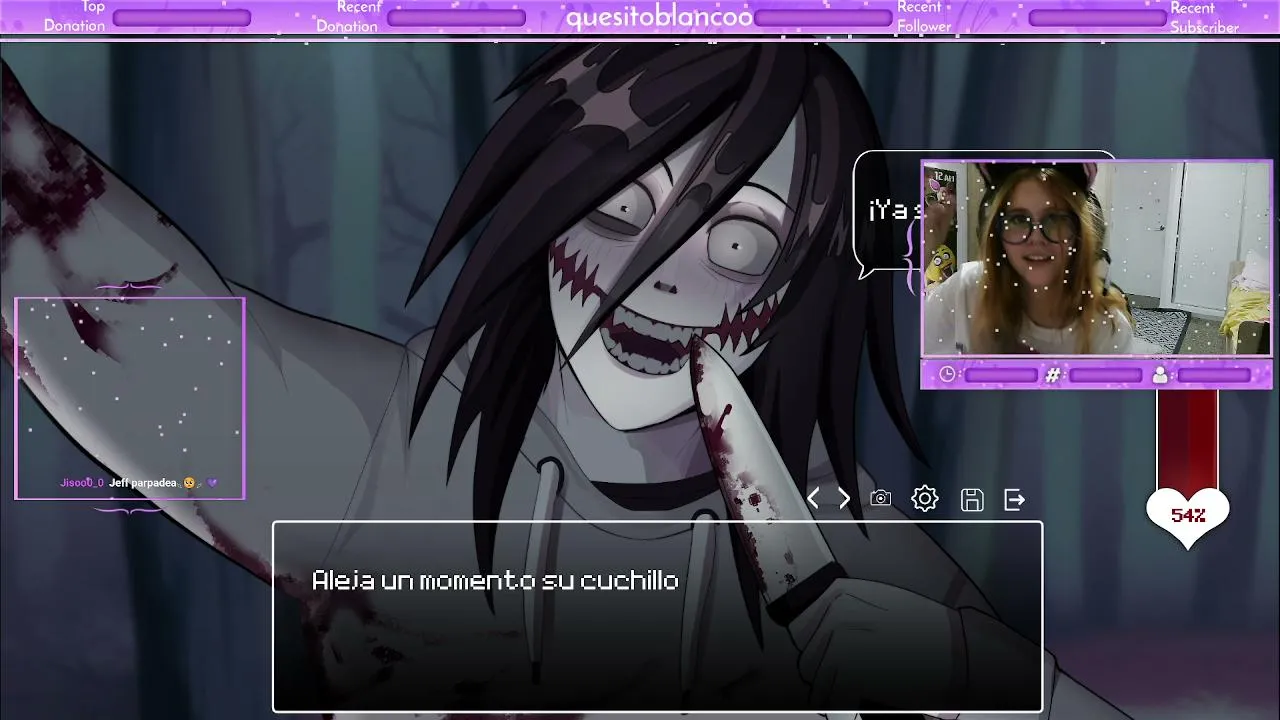Go back with the left arrow icon
Viewport: 1280px width, 720px height.
pyautogui.click(x=813, y=499)
